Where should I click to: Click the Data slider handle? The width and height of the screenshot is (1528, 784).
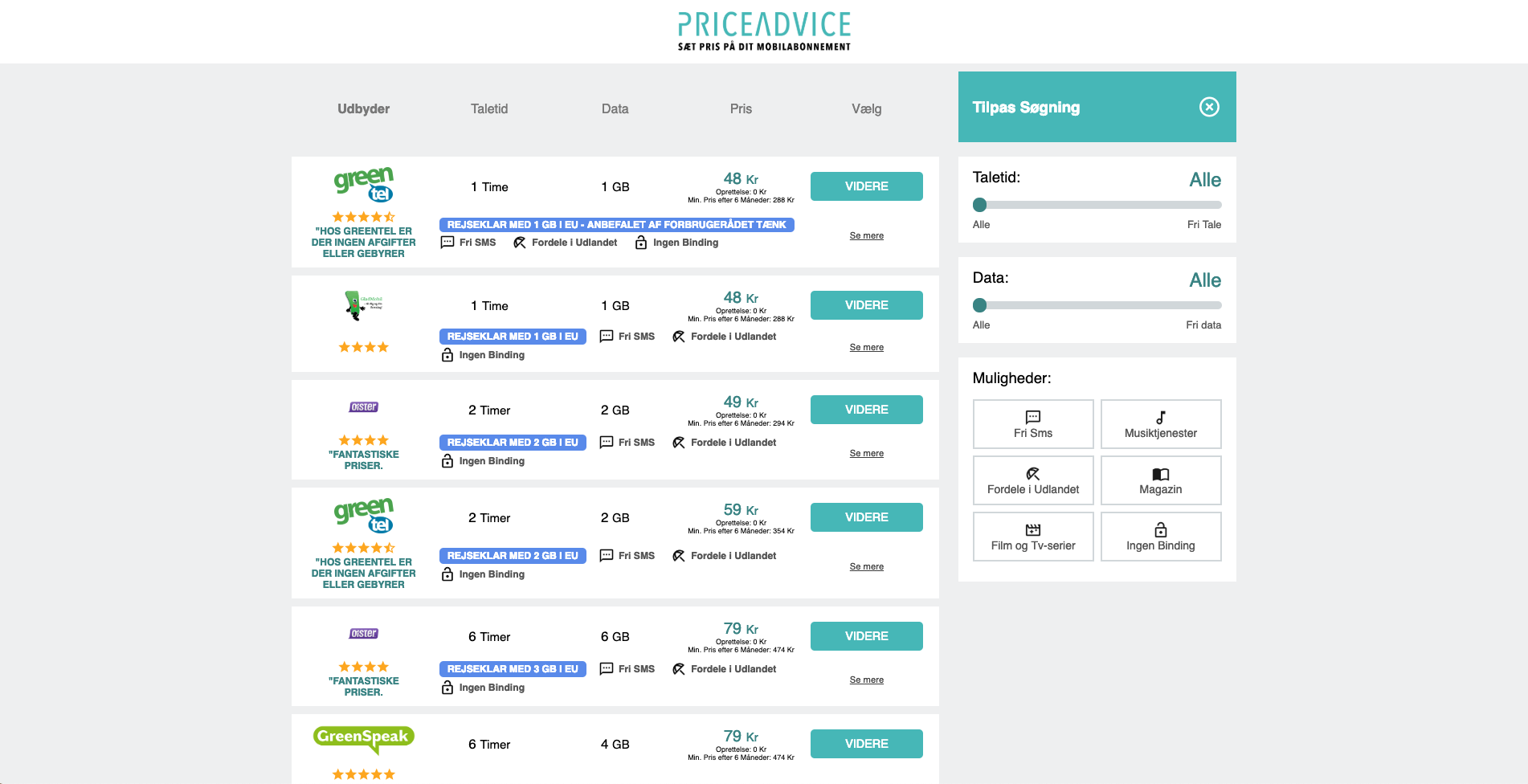point(979,305)
